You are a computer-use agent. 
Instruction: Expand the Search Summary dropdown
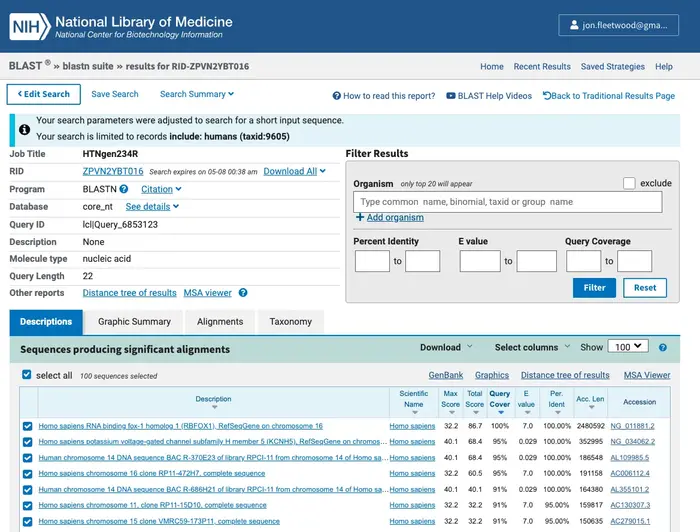coord(197,94)
